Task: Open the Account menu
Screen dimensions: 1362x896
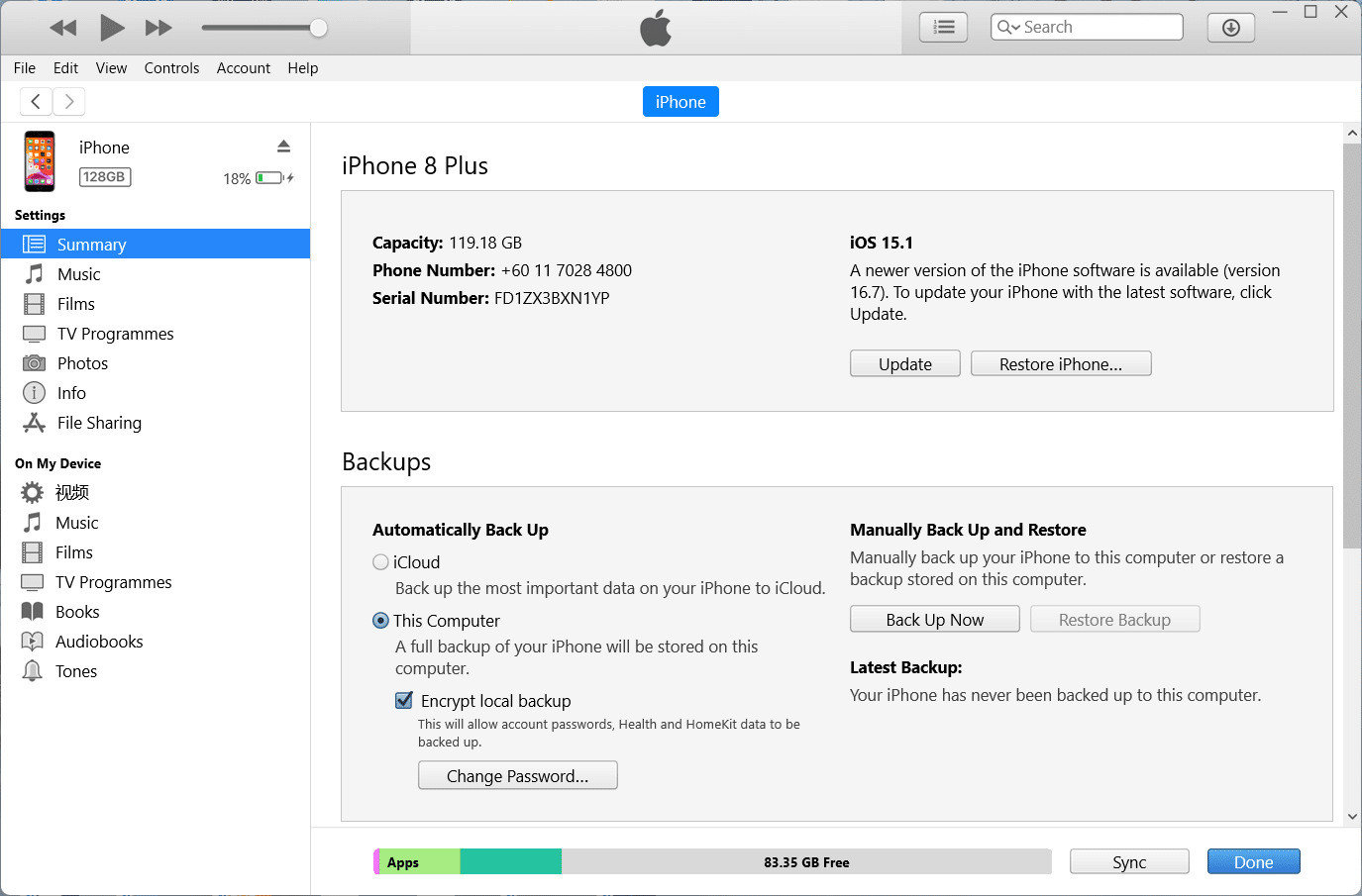Action: pos(244,68)
